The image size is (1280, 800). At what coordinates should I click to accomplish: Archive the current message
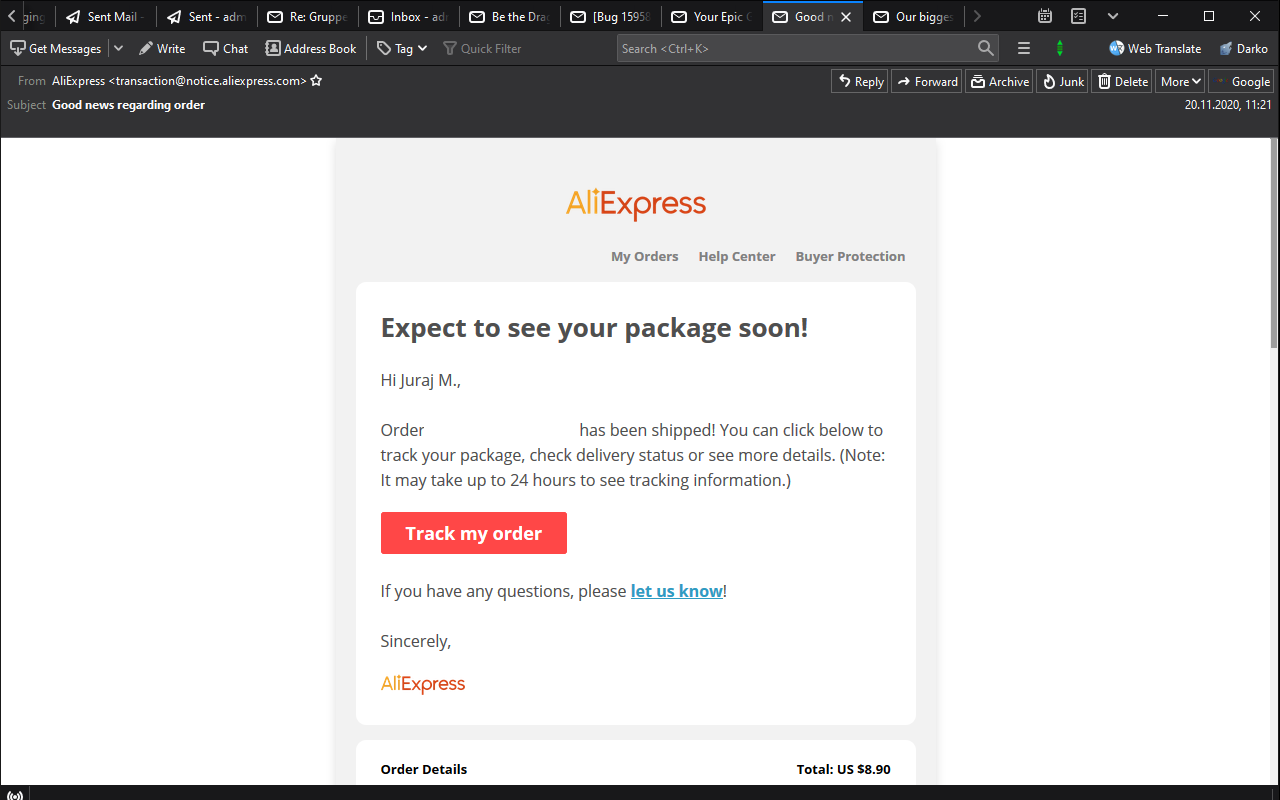pos(999,82)
